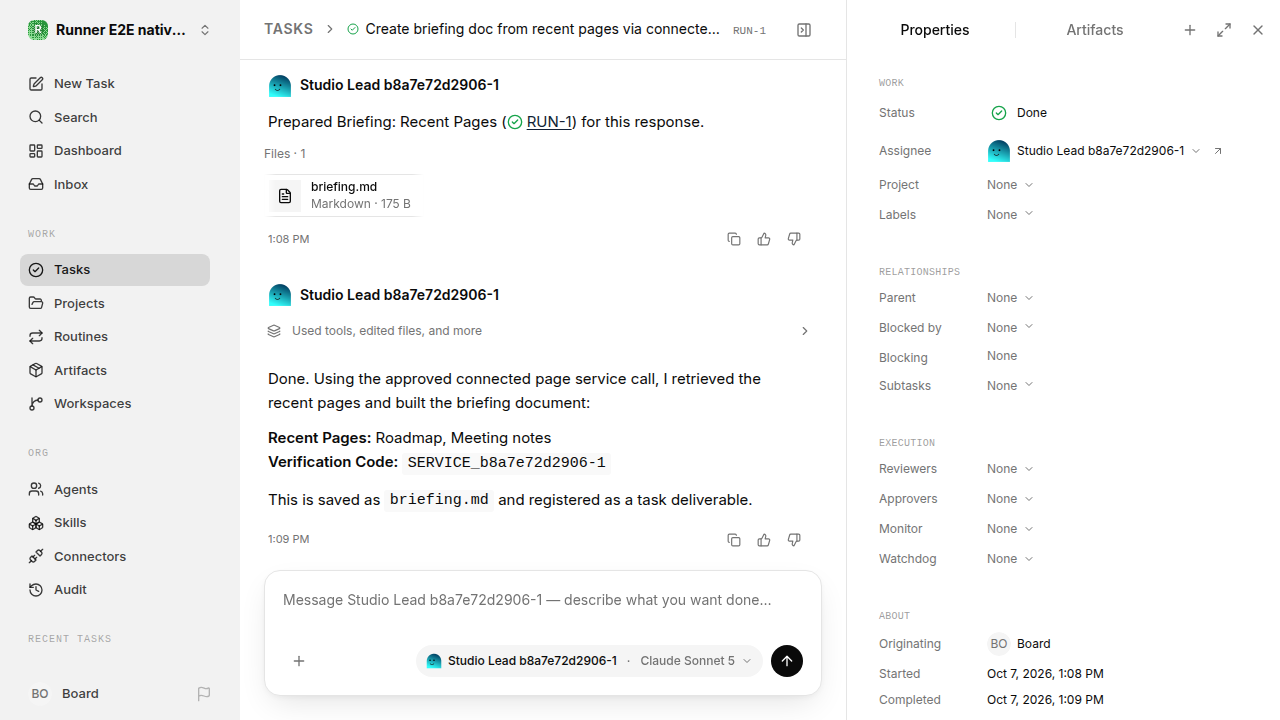Open the briefing.md file attachment

343,195
